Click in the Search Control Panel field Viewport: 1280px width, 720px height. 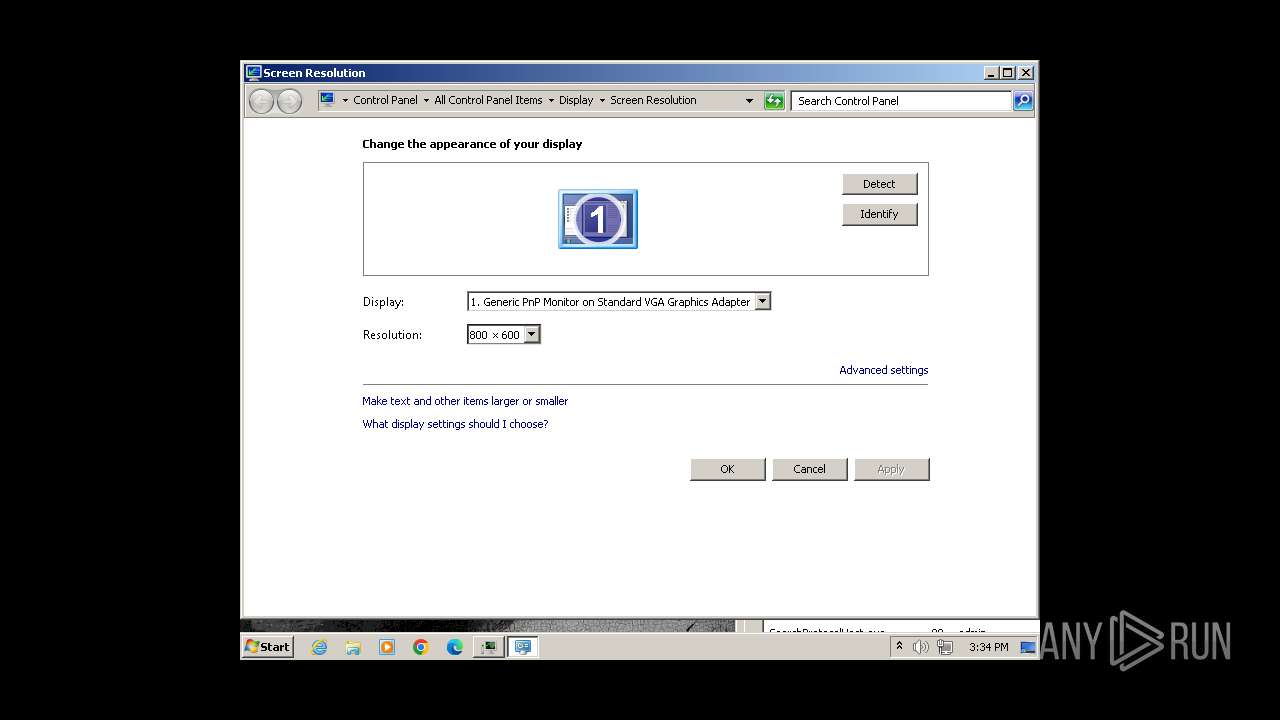point(901,101)
